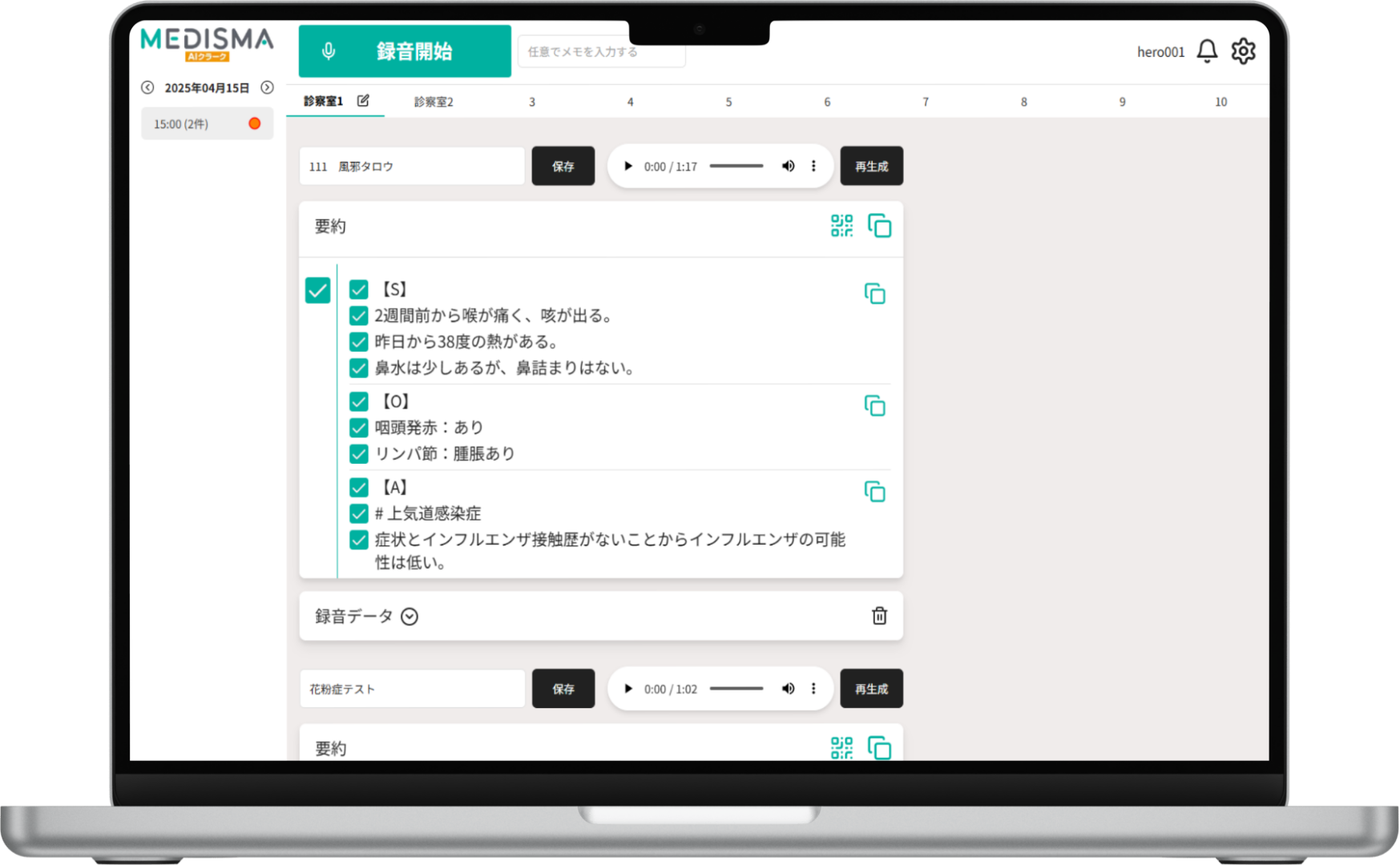Open the notification bell

click(x=1205, y=50)
